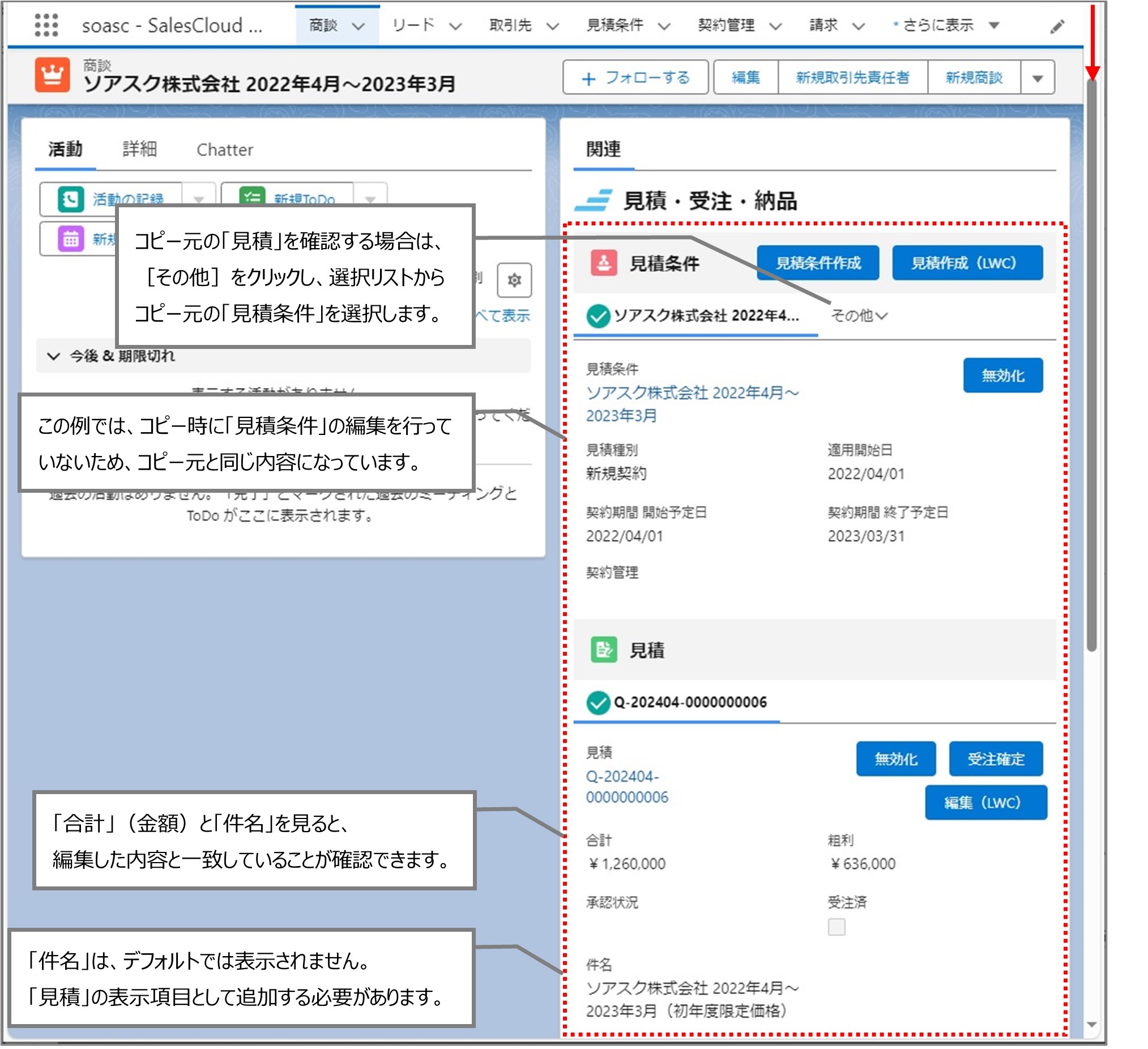Open the App Launcher grid icon
Image resolution: width=1148 pixels, height=1049 pixels.
(46, 25)
